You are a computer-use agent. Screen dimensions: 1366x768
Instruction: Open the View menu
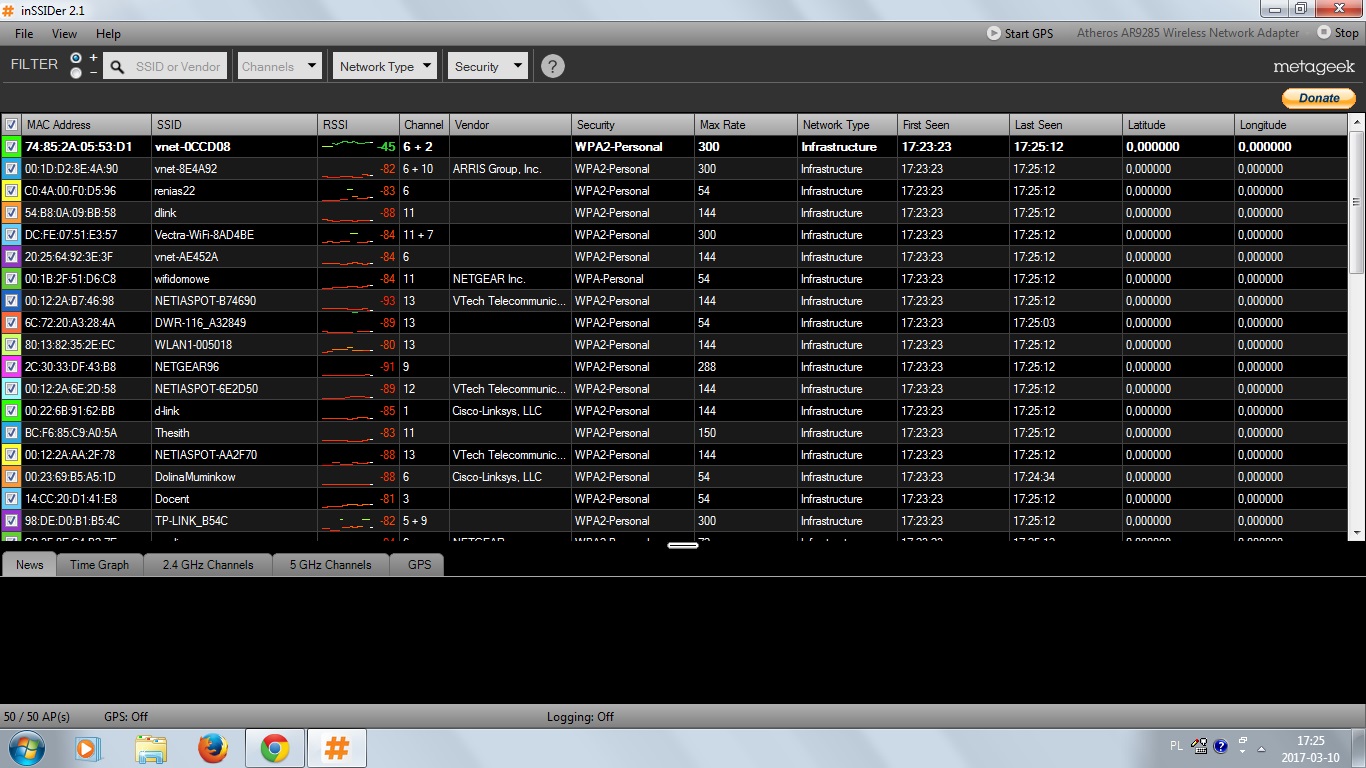coord(64,33)
